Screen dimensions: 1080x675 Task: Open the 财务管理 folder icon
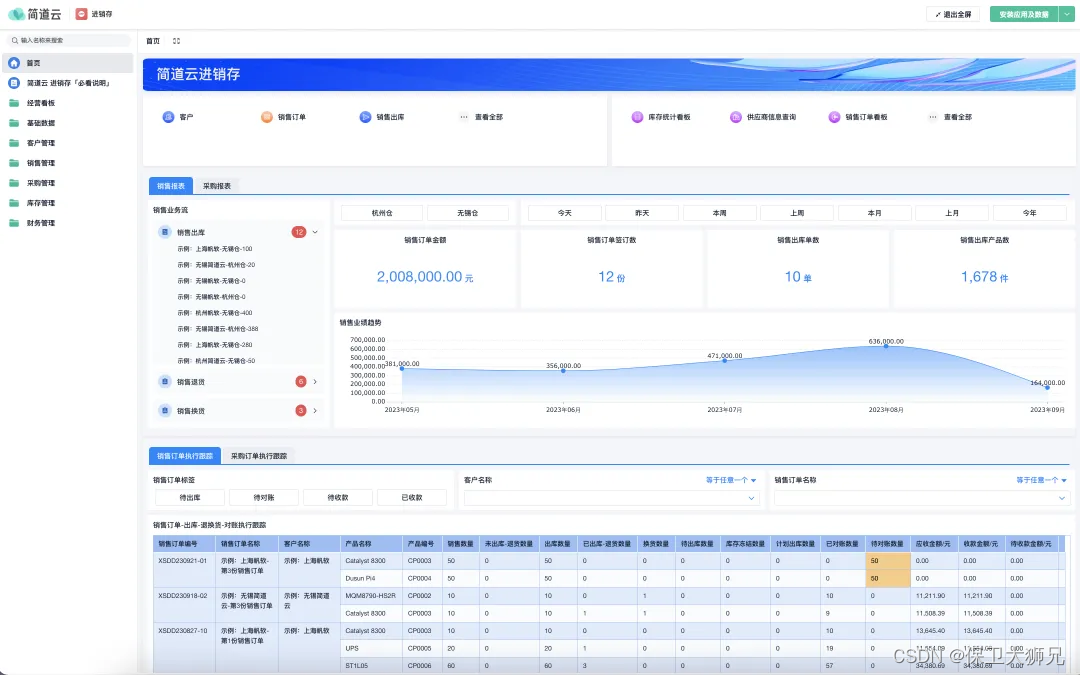[14, 222]
